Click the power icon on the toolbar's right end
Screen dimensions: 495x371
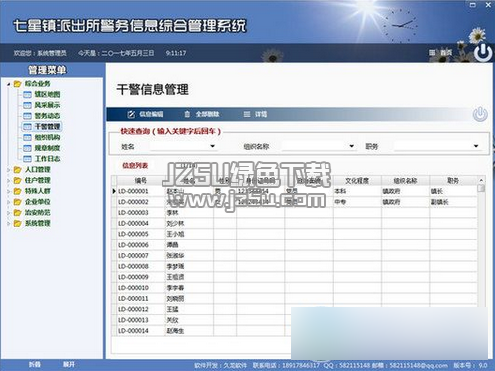pos(480,114)
